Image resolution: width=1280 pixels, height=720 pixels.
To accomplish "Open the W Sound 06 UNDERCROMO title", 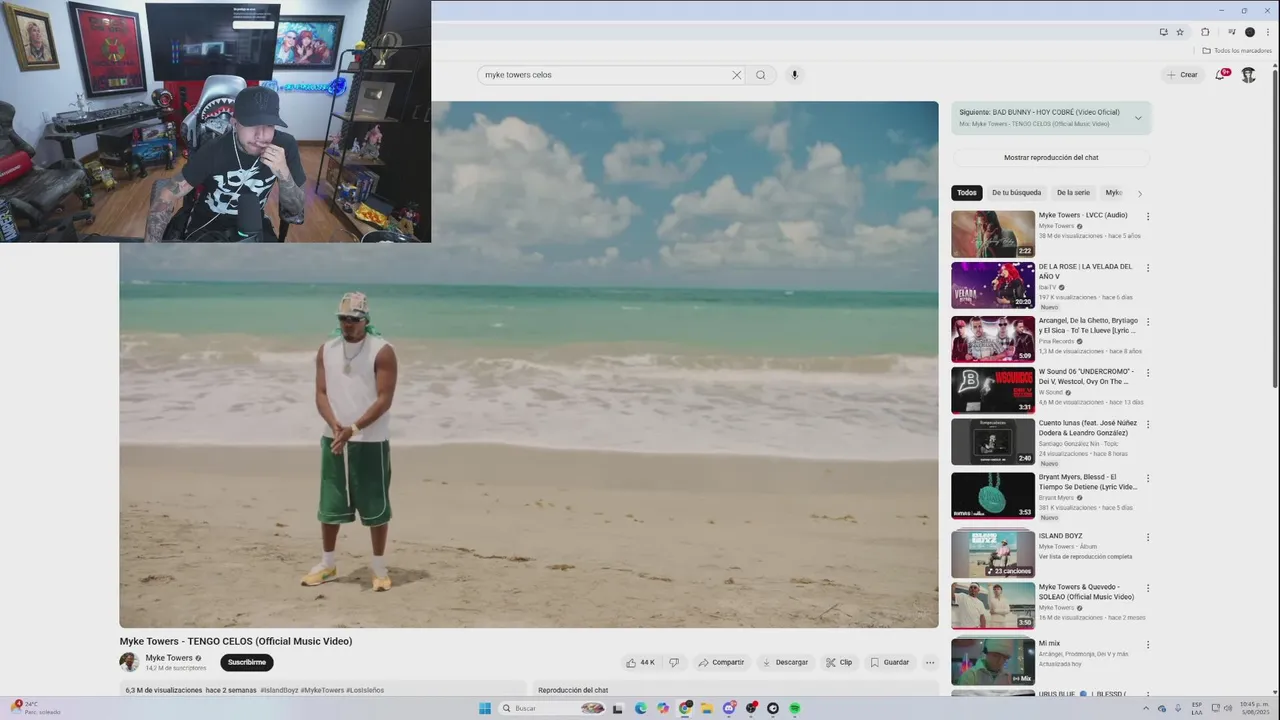I will (x=1086, y=376).
